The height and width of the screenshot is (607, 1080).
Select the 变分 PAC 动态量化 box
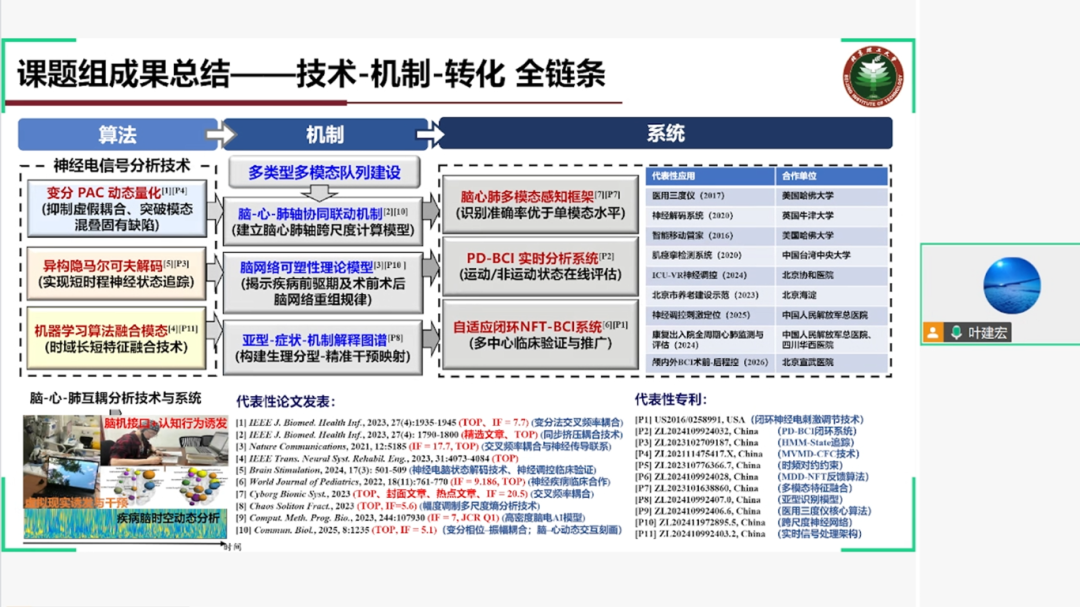coord(116,208)
